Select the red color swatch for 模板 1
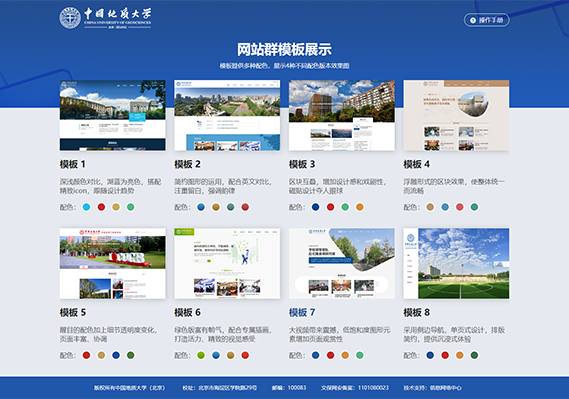Image resolution: width=569 pixels, height=399 pixels. [101, 207]
